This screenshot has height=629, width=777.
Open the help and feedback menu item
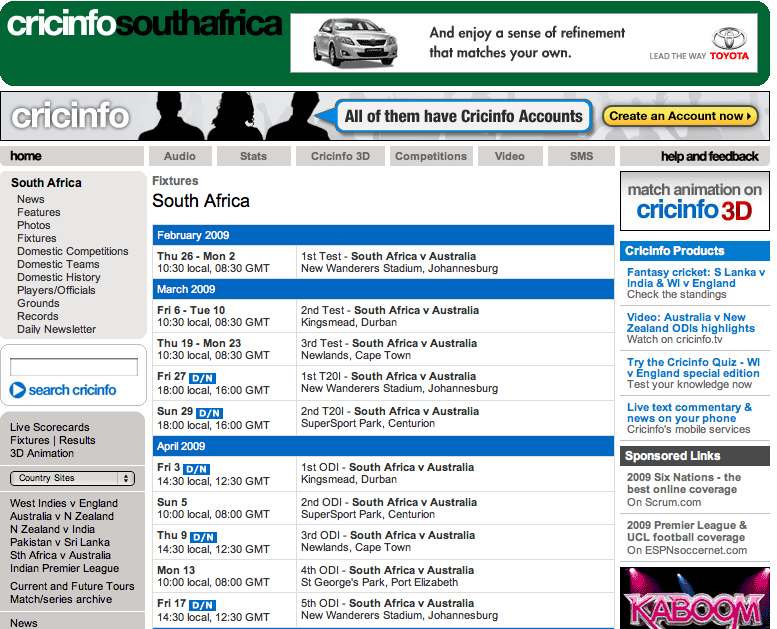tap(709, 156)
